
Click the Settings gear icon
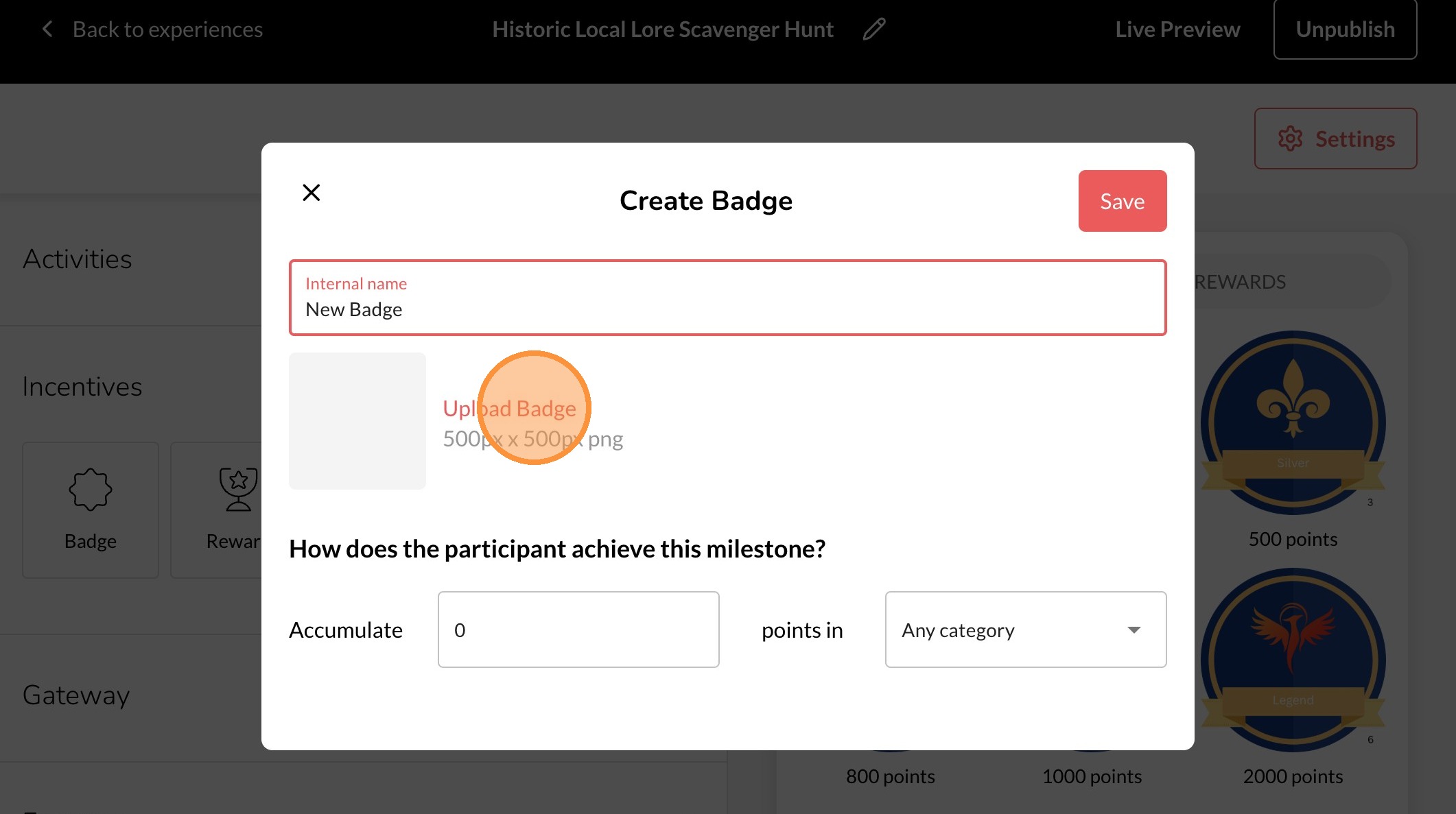click(x=1290, y=139)
